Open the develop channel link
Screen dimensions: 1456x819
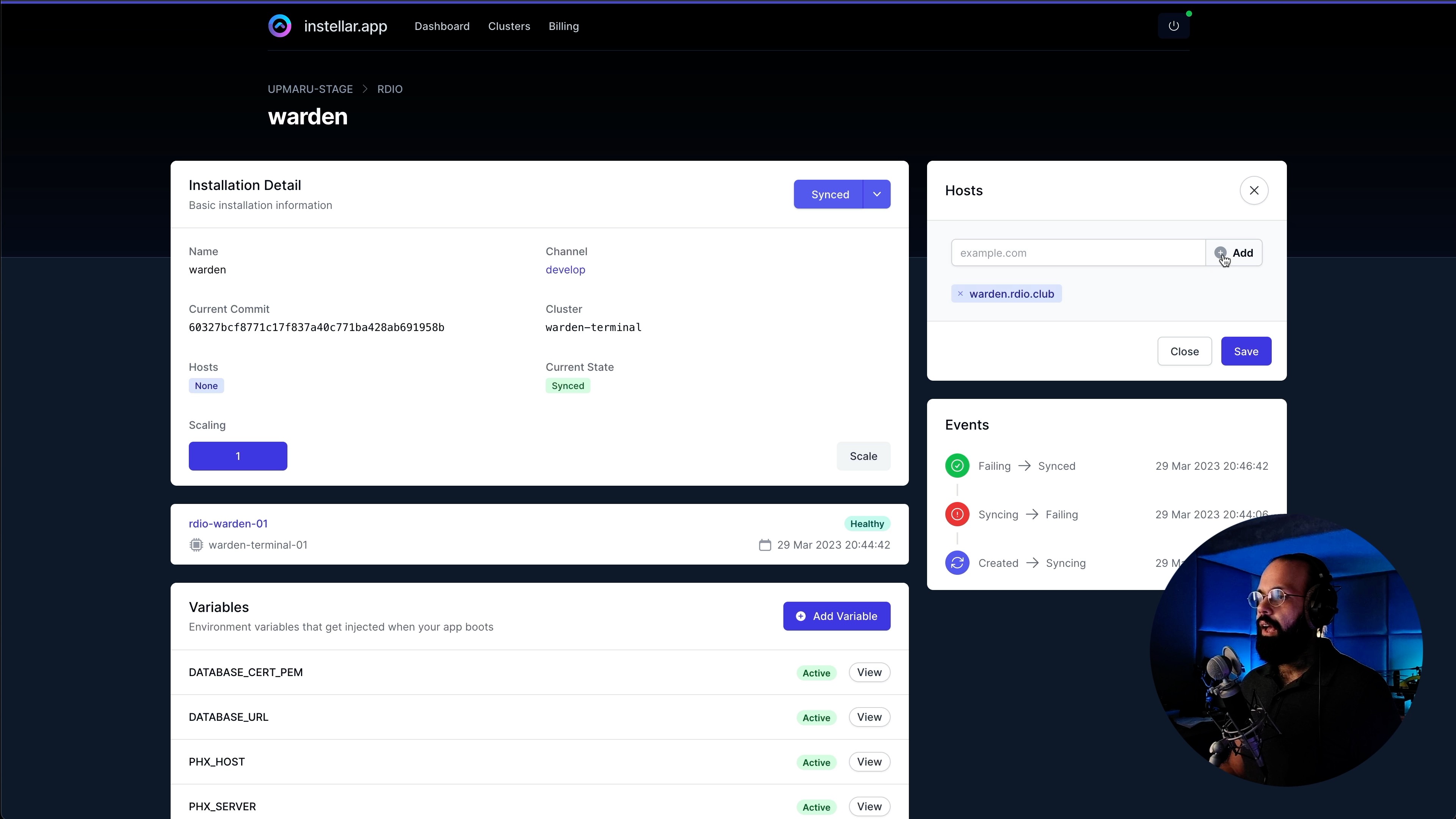pos(565,270)
